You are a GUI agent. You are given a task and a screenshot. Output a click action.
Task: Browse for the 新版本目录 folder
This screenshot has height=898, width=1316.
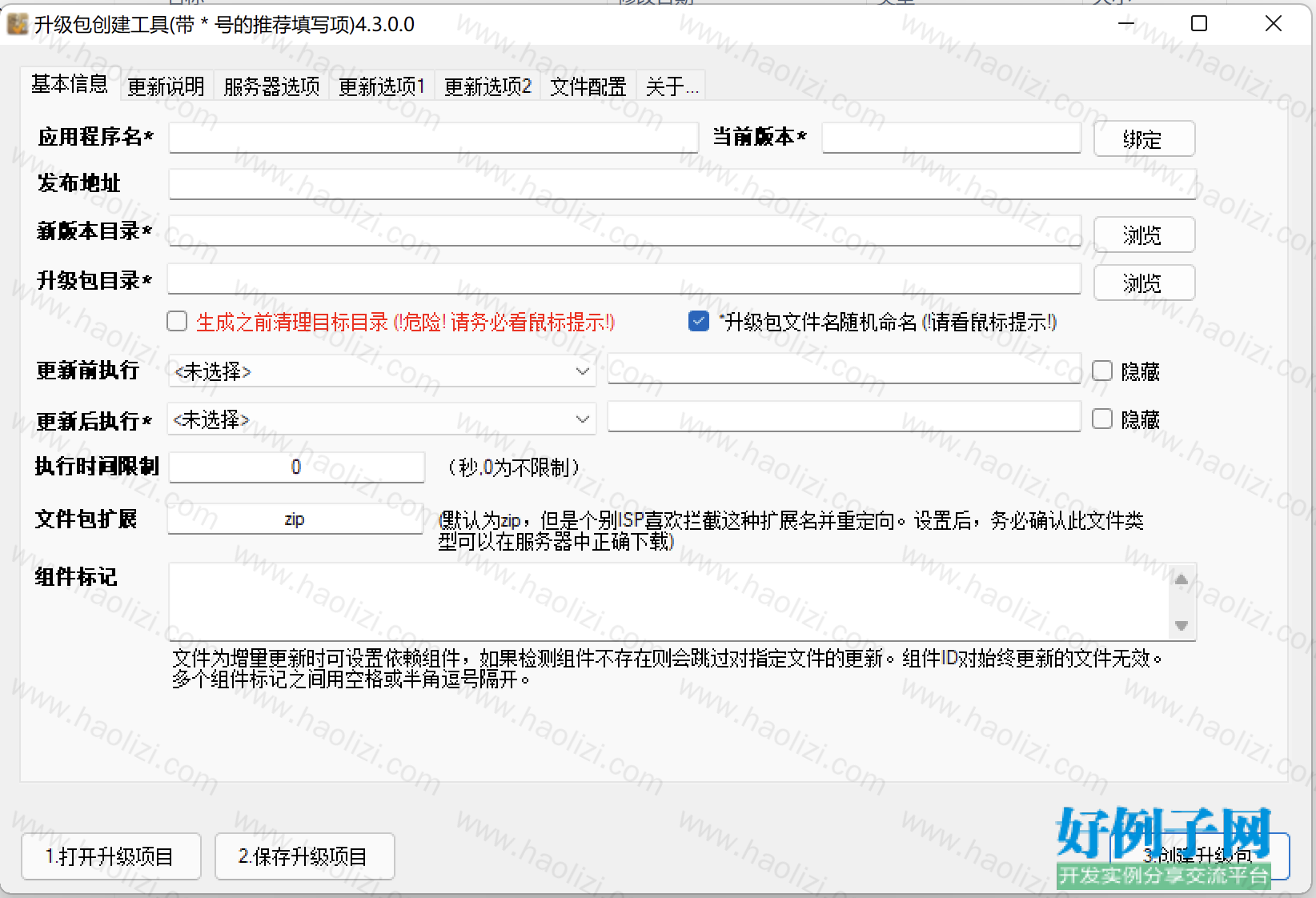(1144, 235)
